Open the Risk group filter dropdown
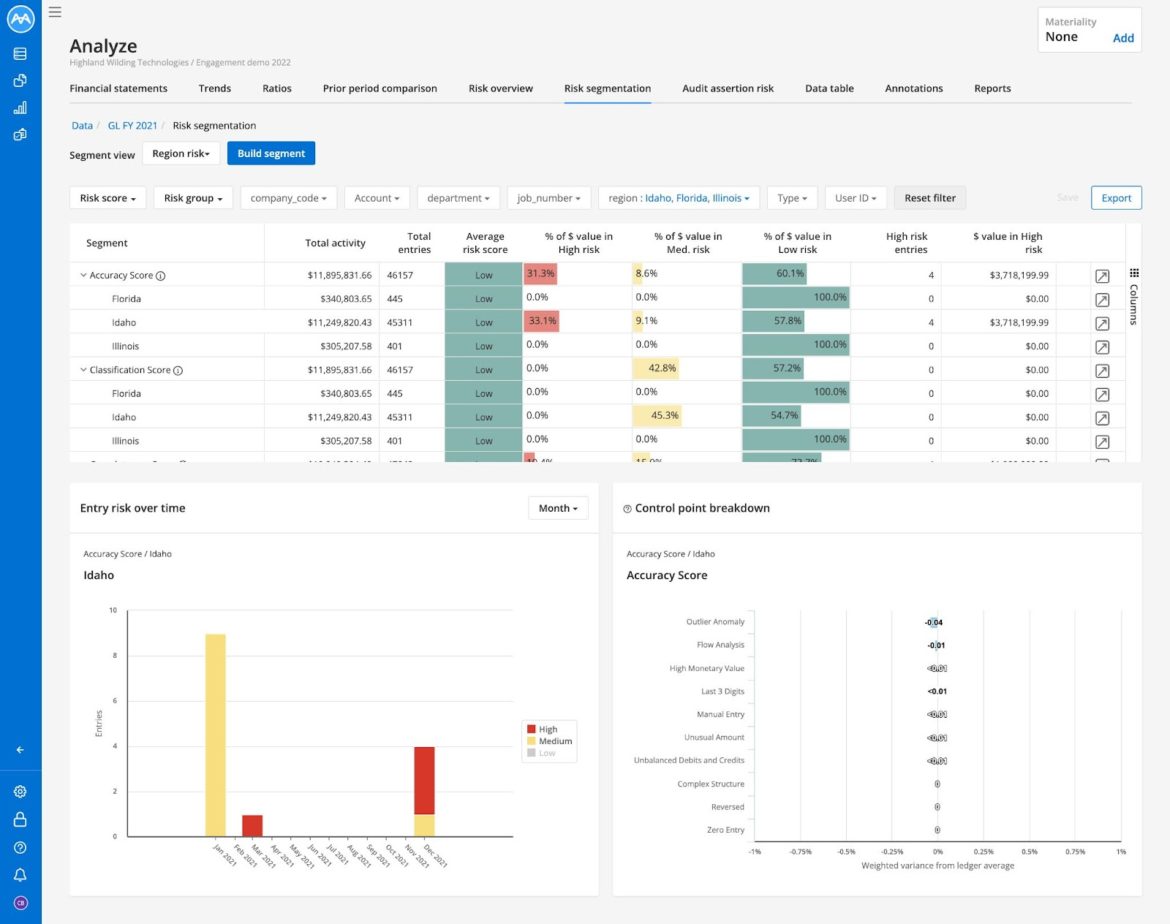1170x924 pixels. pyautogui.click(x=193, y=198)
